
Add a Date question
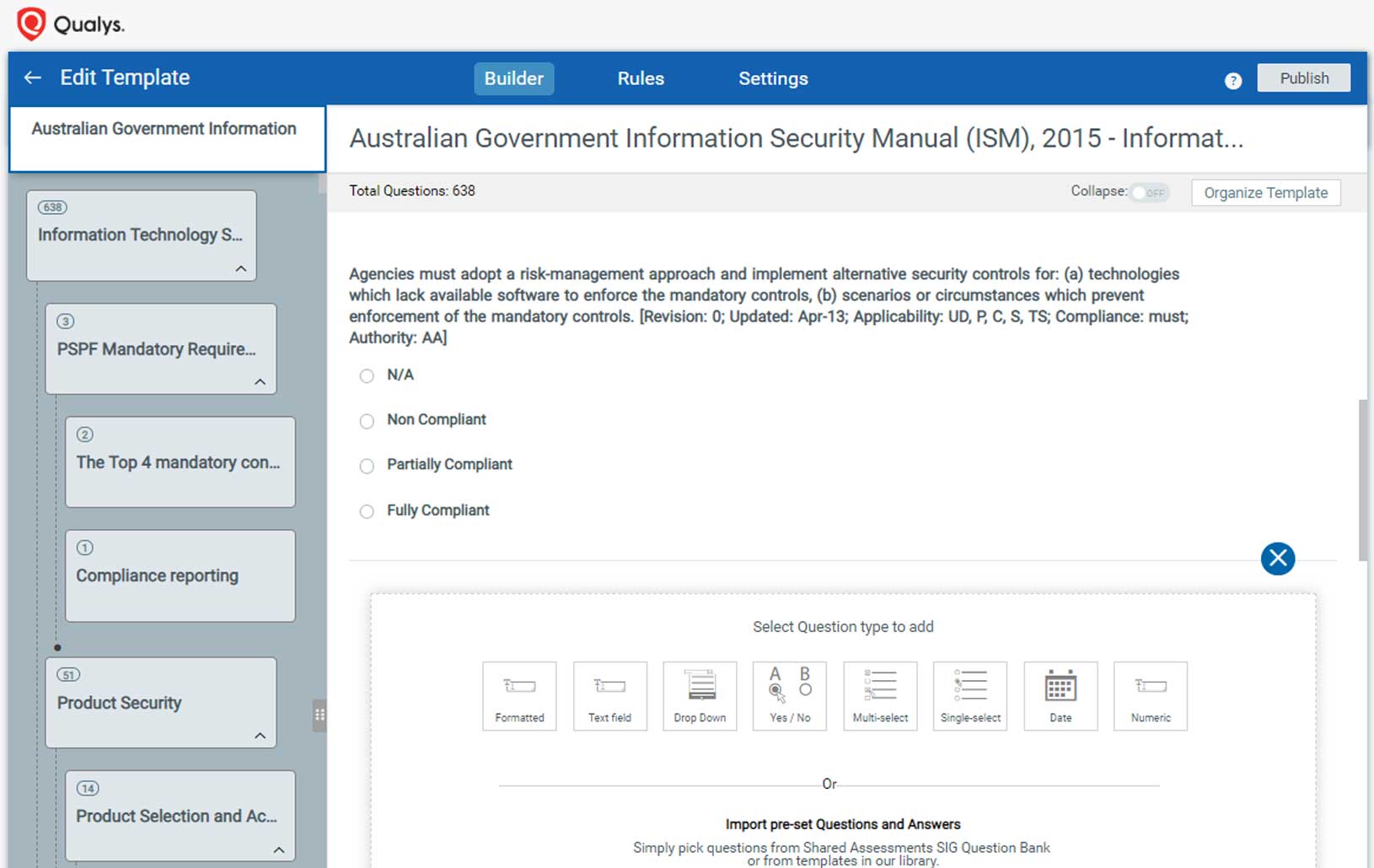[x=1060, y=695]
